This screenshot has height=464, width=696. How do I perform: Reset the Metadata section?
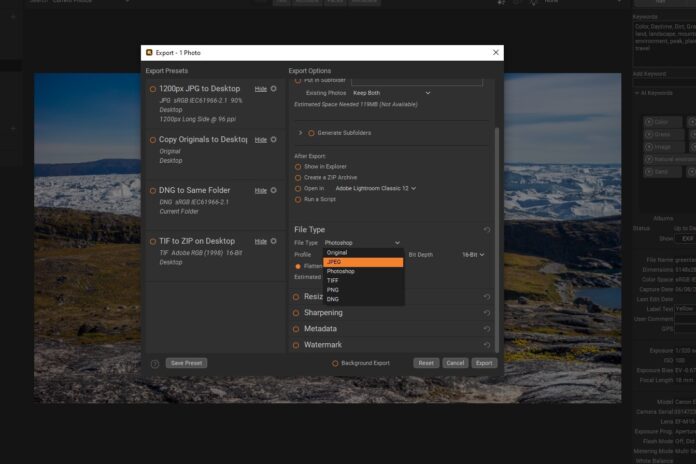pyautogui.click(x=487, y=329)
